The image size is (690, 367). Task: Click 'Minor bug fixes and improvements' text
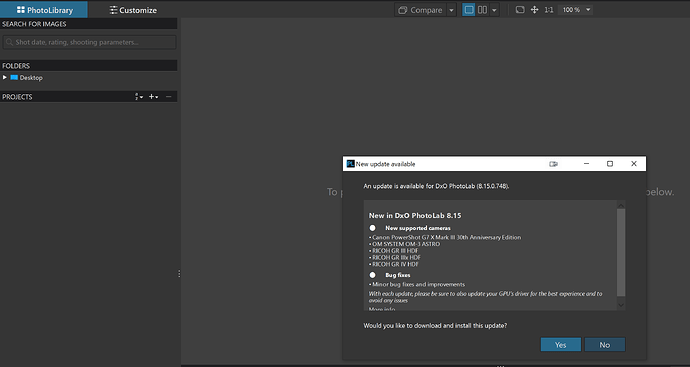tap(417, 284)
